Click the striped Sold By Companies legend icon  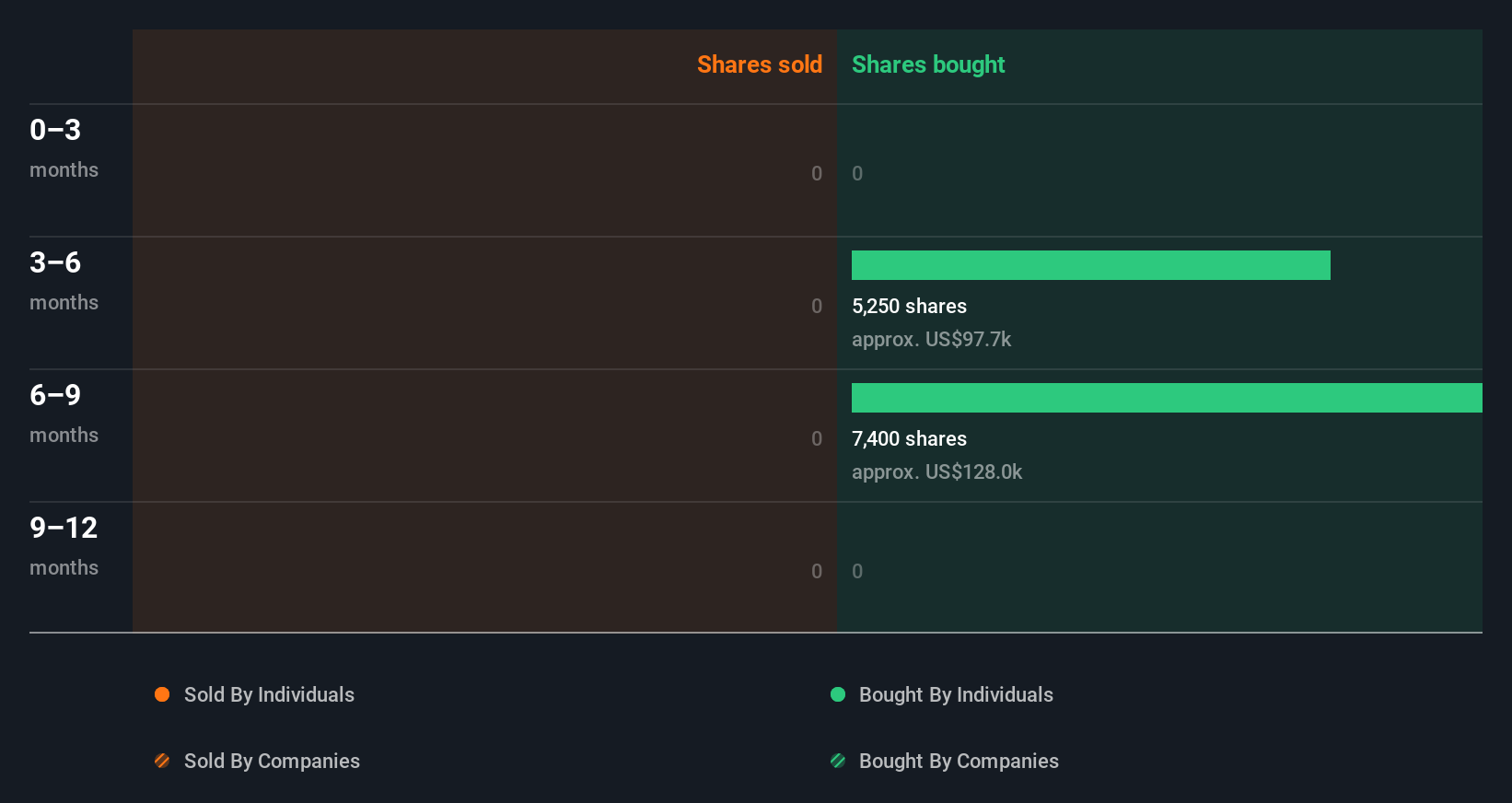[x=162, y=761]
